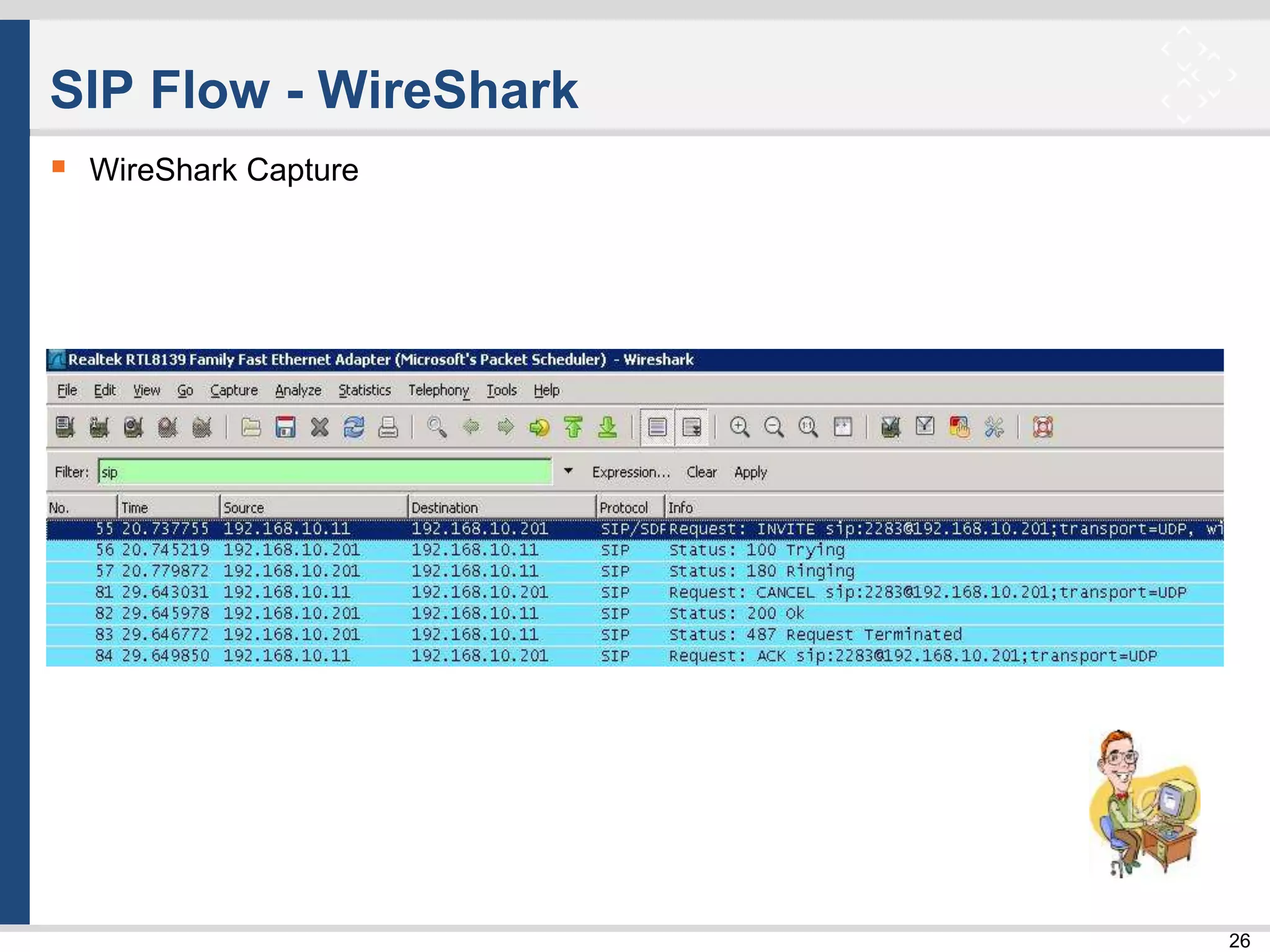Viewport: 1270px width, 952px height.
Task: Toggle packet list colorization
Action: (x=657, y=427)
